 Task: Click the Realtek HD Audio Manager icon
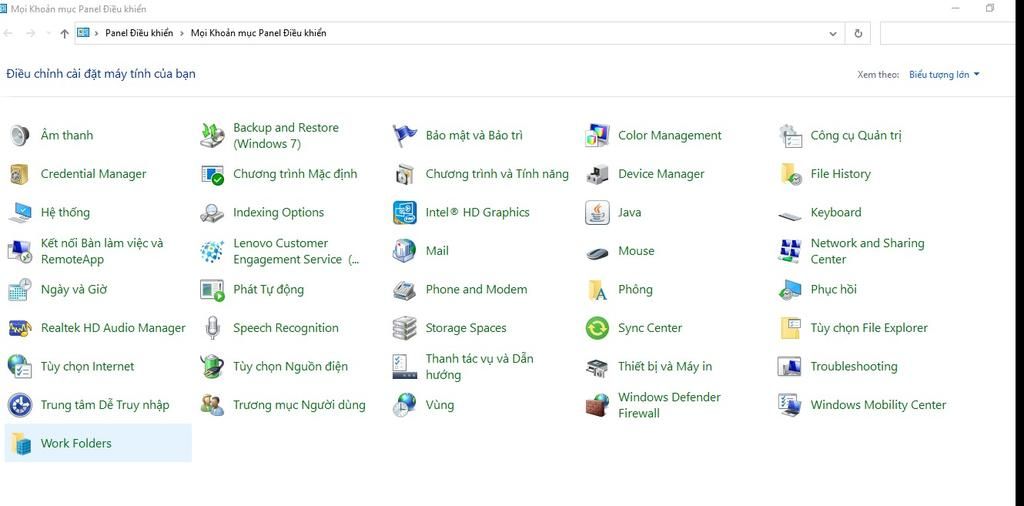pos(20,328)
